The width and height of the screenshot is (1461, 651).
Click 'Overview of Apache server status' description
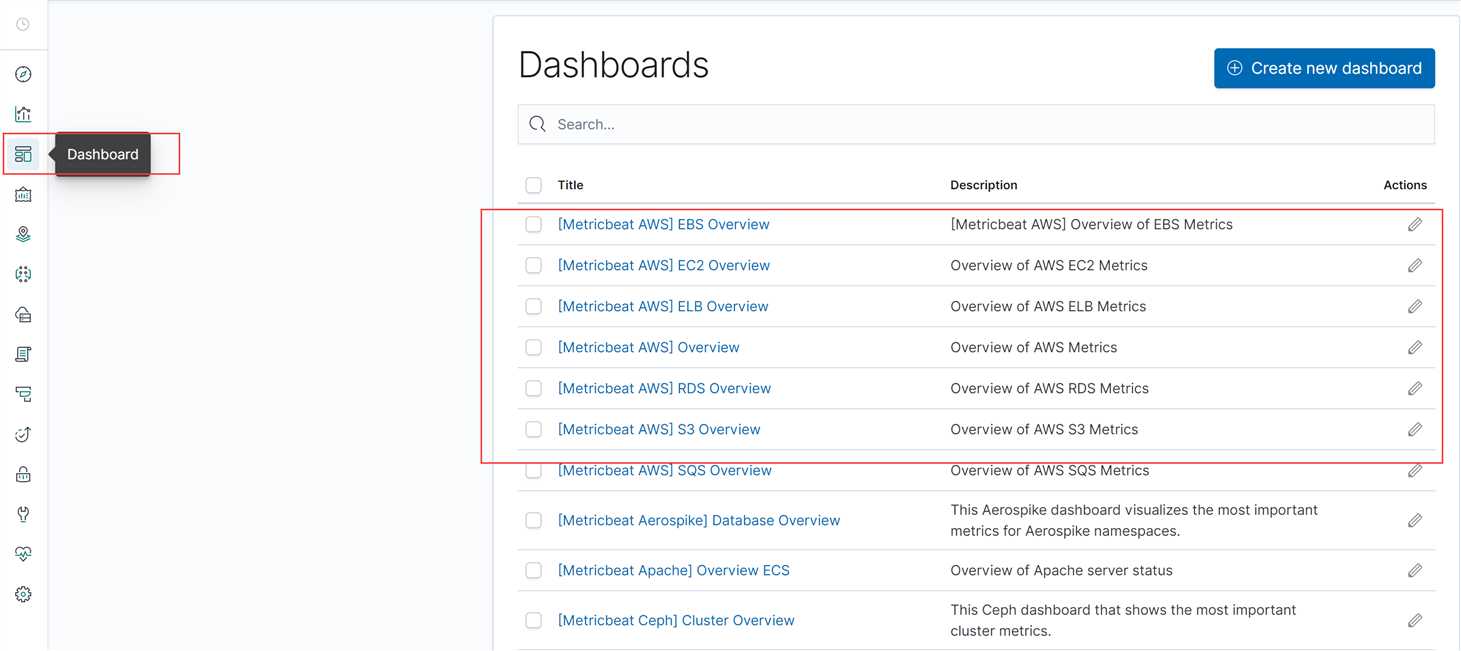[1061, 571]
